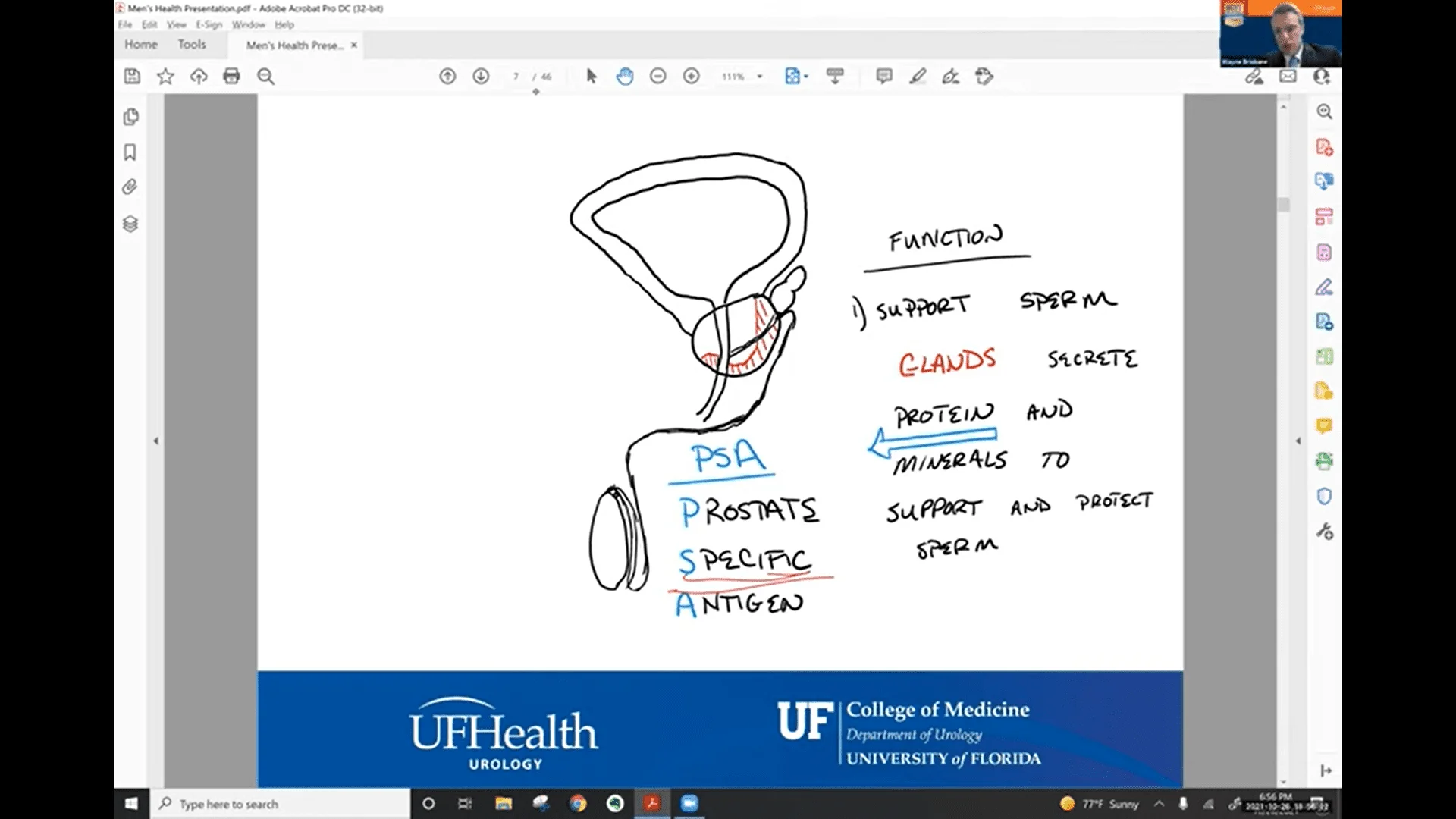
Task: Open the Edit menu
Action: (149, 25)
